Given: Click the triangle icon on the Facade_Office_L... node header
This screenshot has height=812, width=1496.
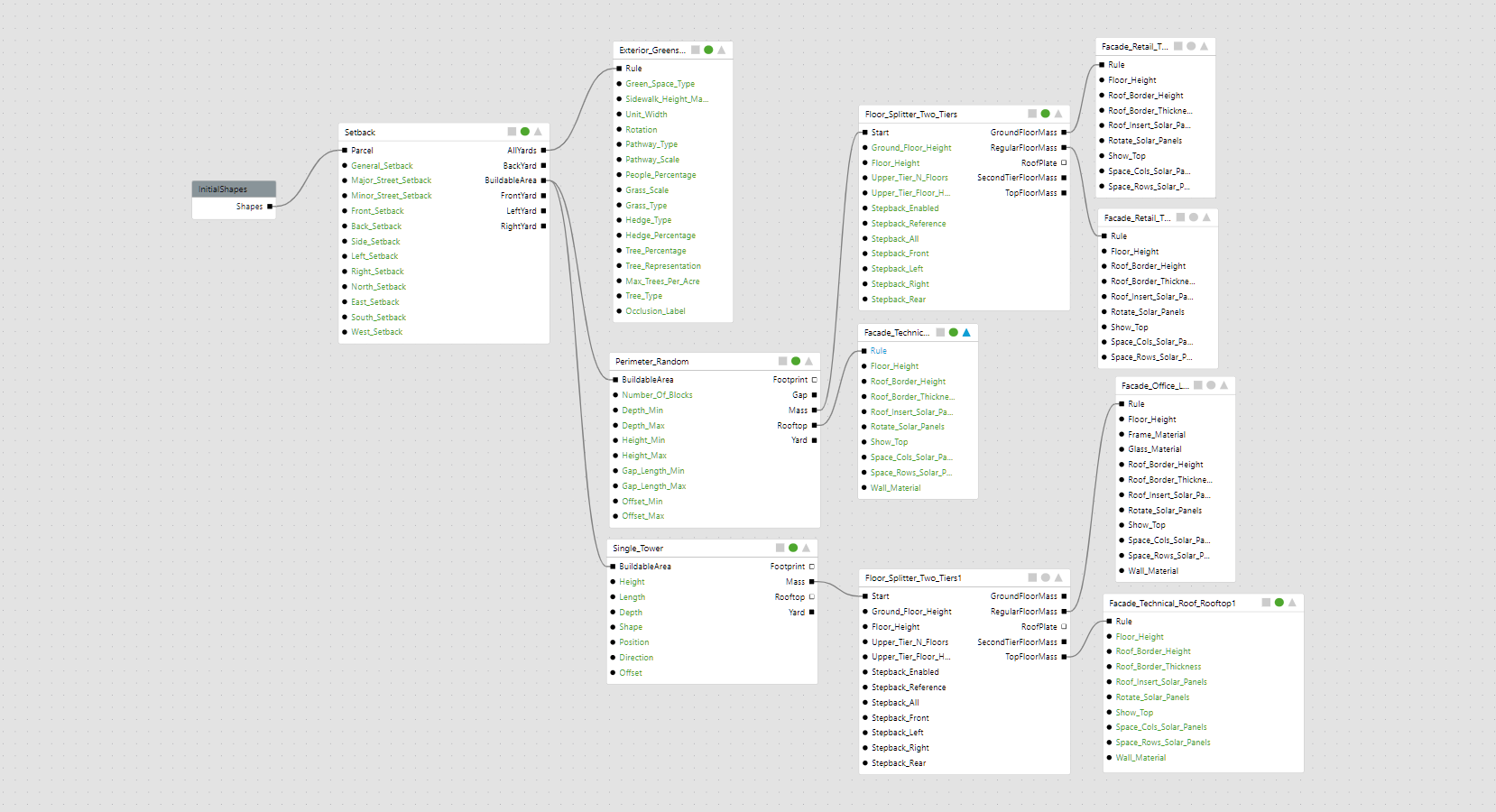Looking at the screenshot, I should (1224, 385).
